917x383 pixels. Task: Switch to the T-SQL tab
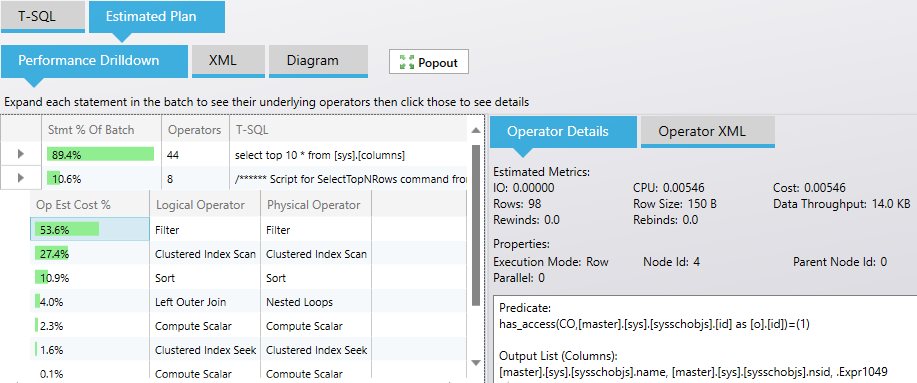pyautogui.click(x=43, y=16)
